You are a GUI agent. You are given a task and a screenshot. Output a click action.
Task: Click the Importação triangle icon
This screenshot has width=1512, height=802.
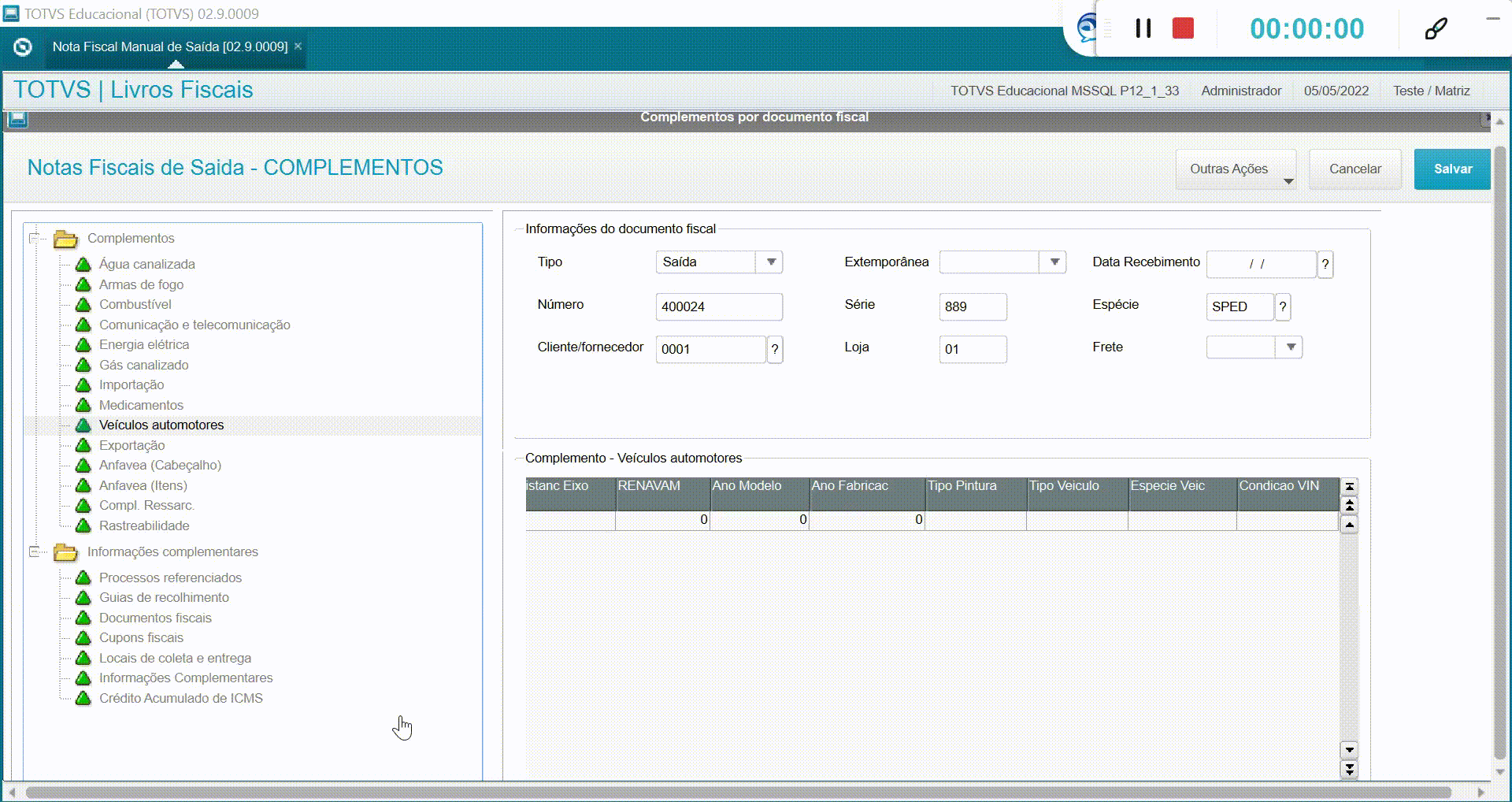tap(83, 384)
